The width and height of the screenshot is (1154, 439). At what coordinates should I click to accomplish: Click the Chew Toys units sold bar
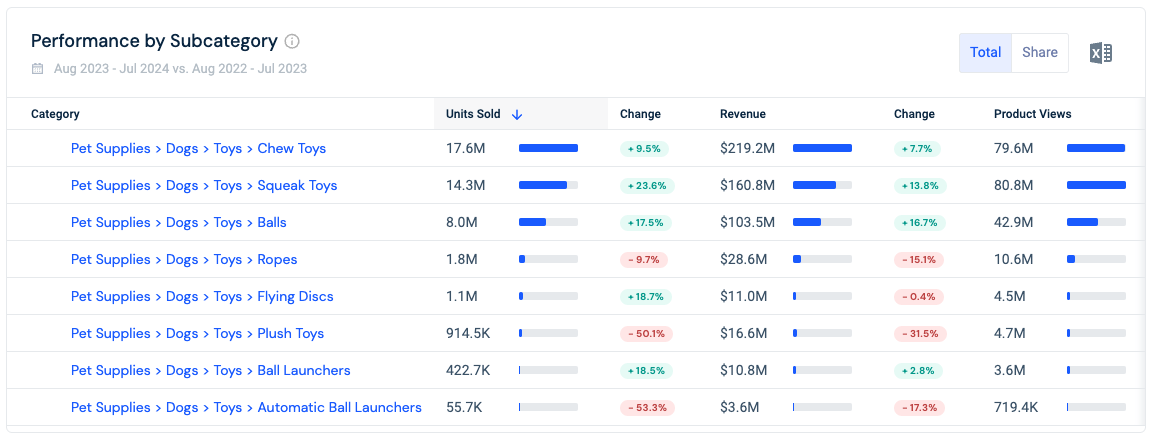pyautogui.click(x=548, y=148)
